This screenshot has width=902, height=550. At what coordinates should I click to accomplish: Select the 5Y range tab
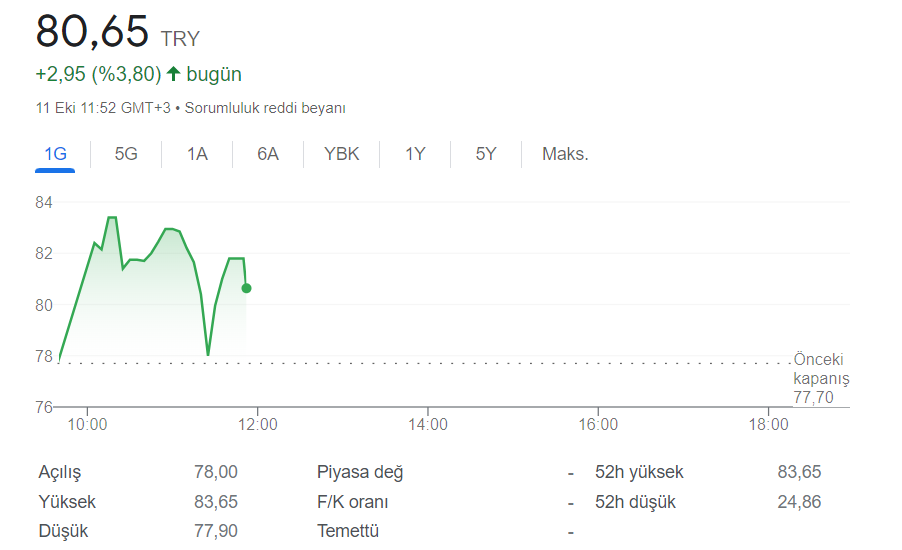tap(486, 154)
